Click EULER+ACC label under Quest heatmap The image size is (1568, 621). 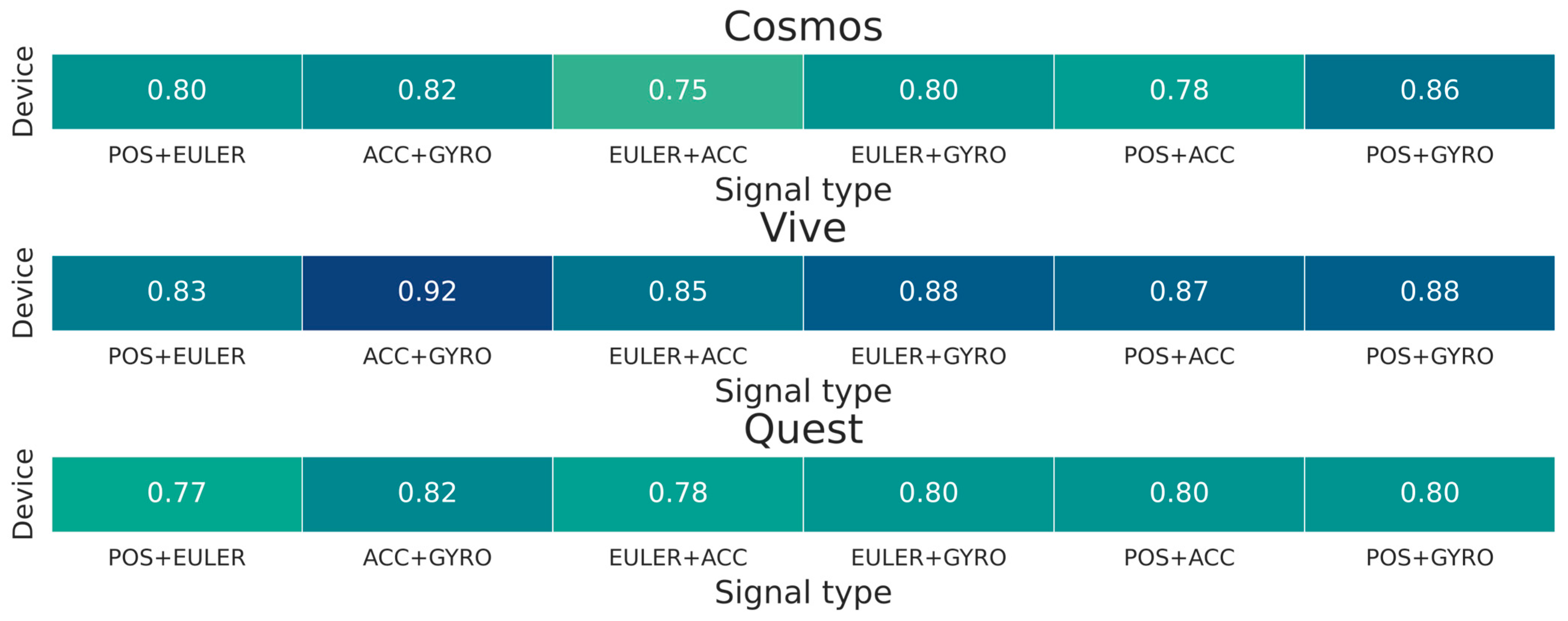tap(677, 558)
